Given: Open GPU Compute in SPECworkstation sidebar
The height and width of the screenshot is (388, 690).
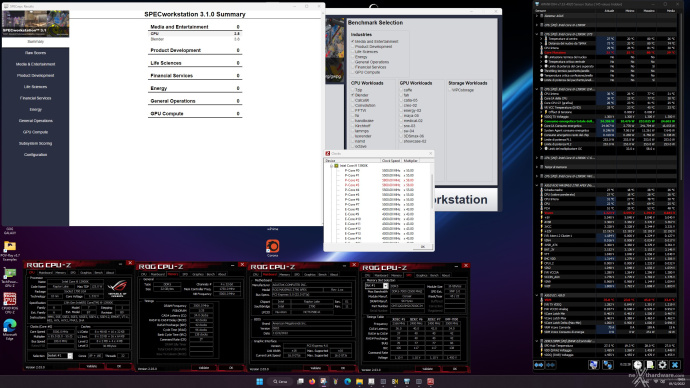Looking at the screenshot, I should tap(35, 132).
